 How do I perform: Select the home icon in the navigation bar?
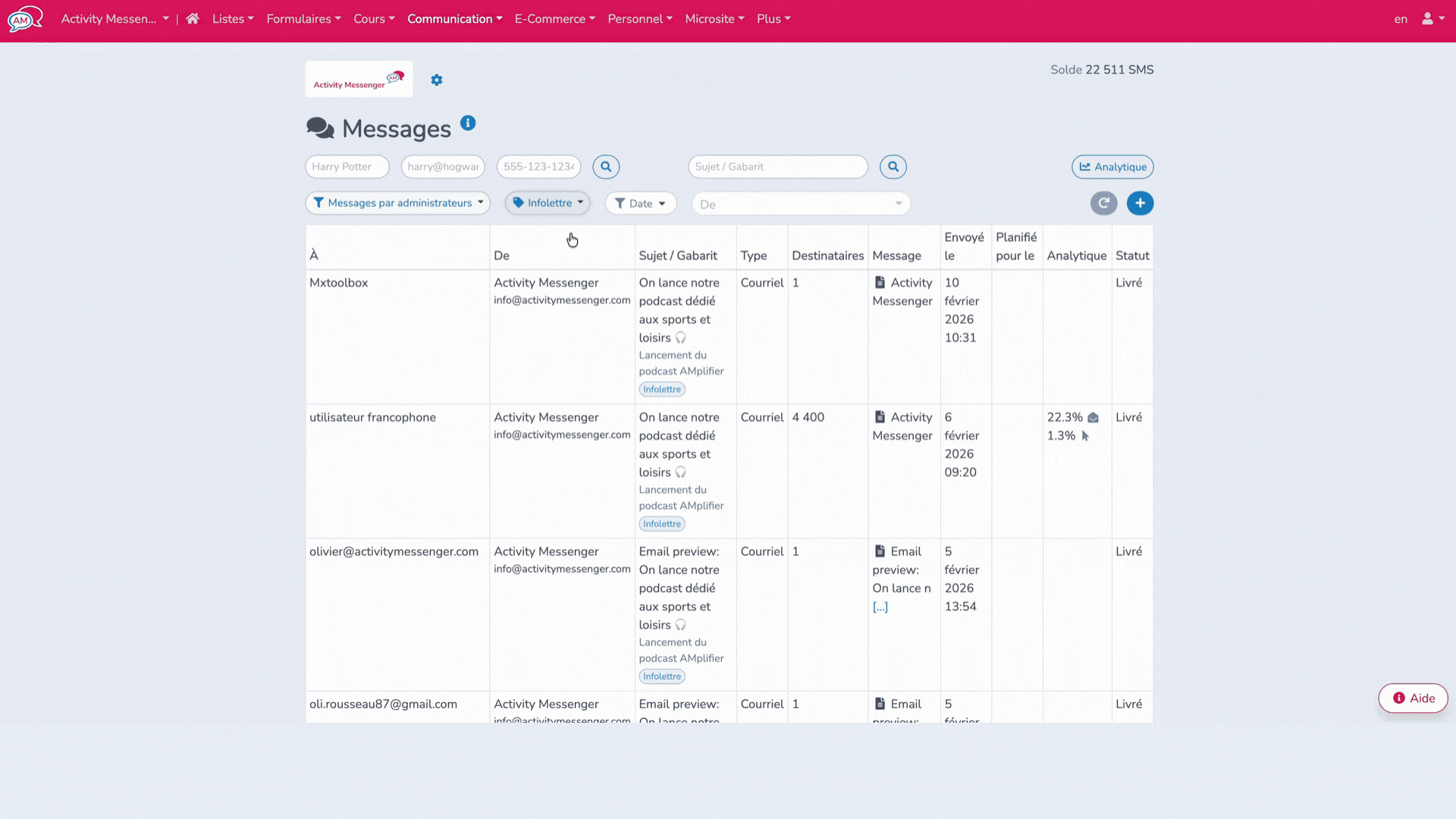[192, 18]
